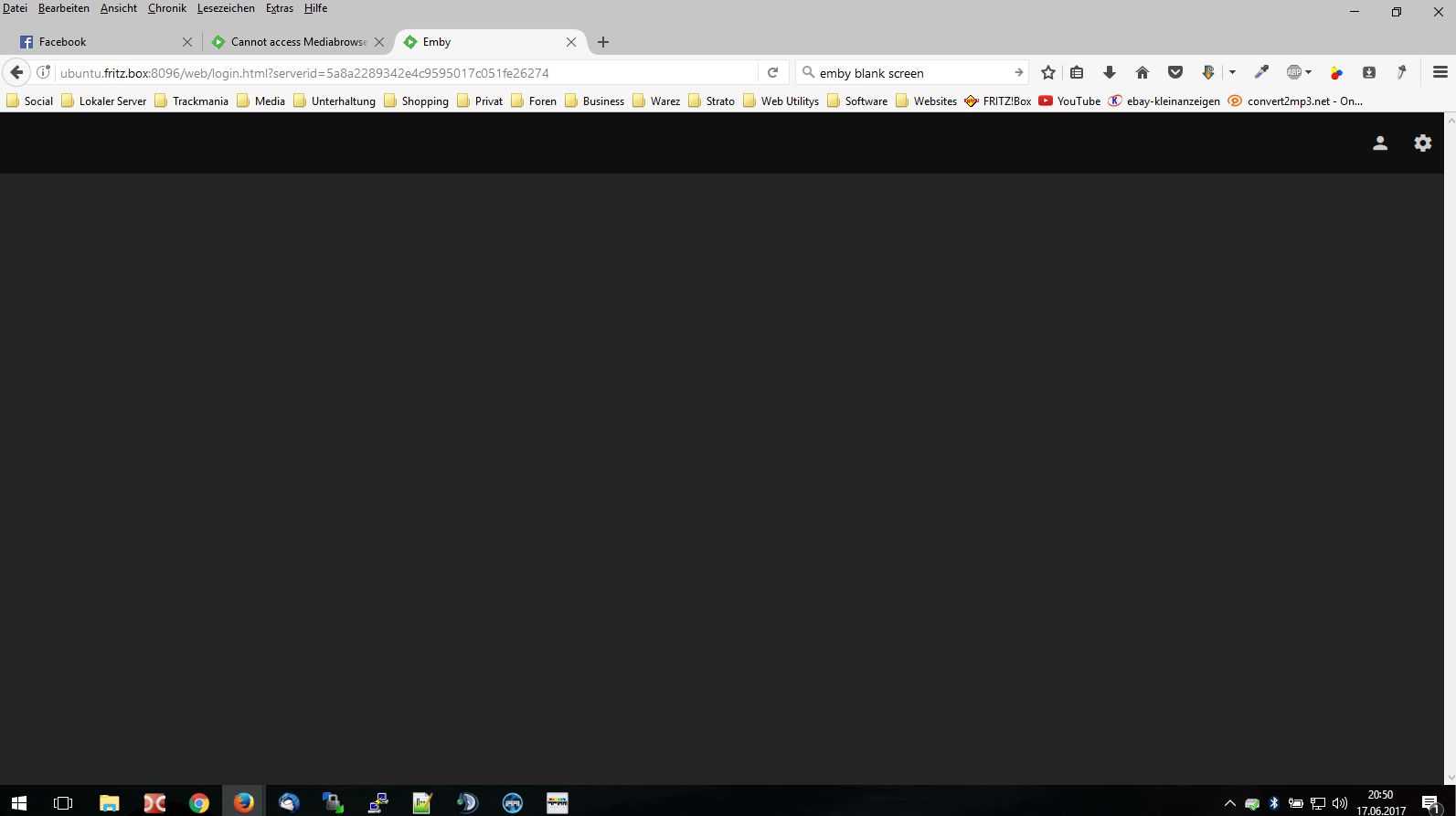This screenshot has height=816, width=1456.
Task: Bookmark this page with star icon
Action: [1048, 72]
